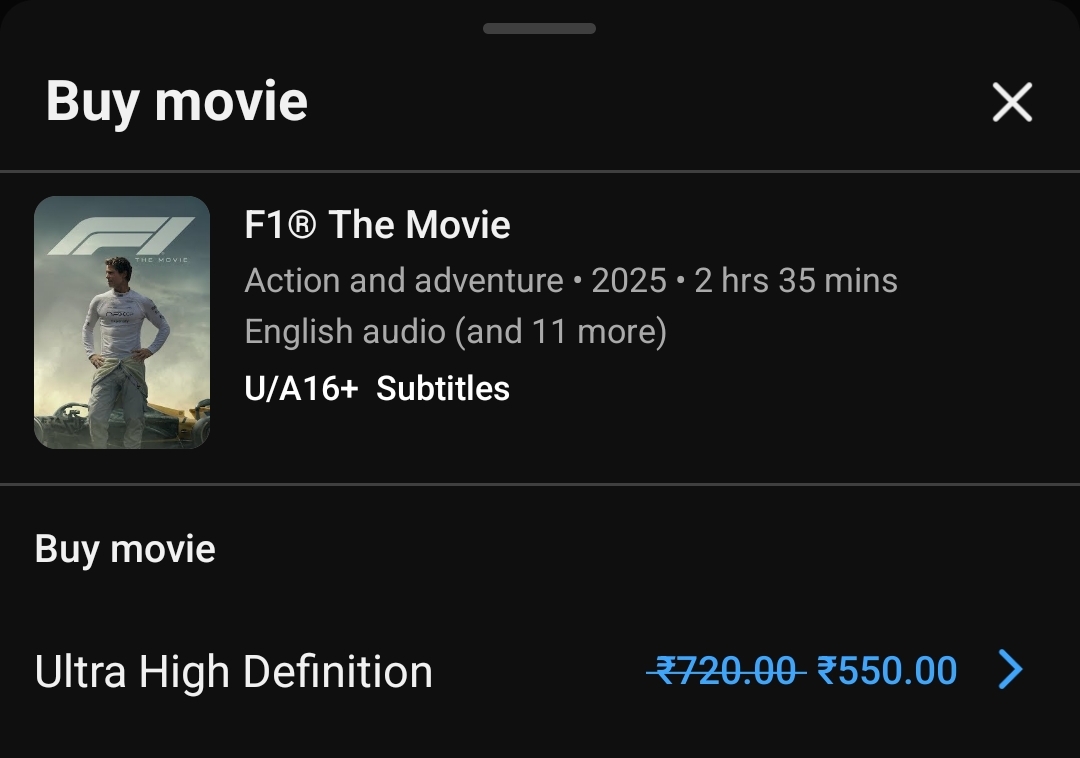Open the F1 movie poster thumbnail
This screenshot has width=1080, height=758.
click(x=122, y=322)
